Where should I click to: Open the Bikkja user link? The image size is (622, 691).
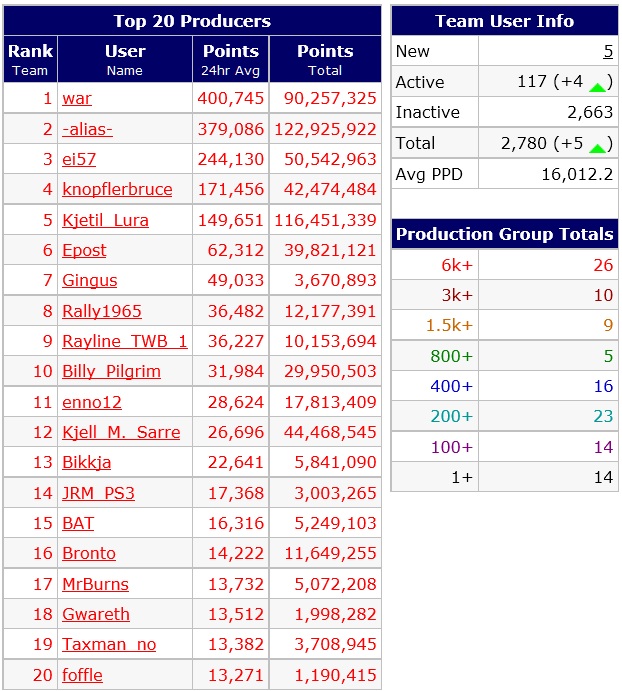pos(86,462)
